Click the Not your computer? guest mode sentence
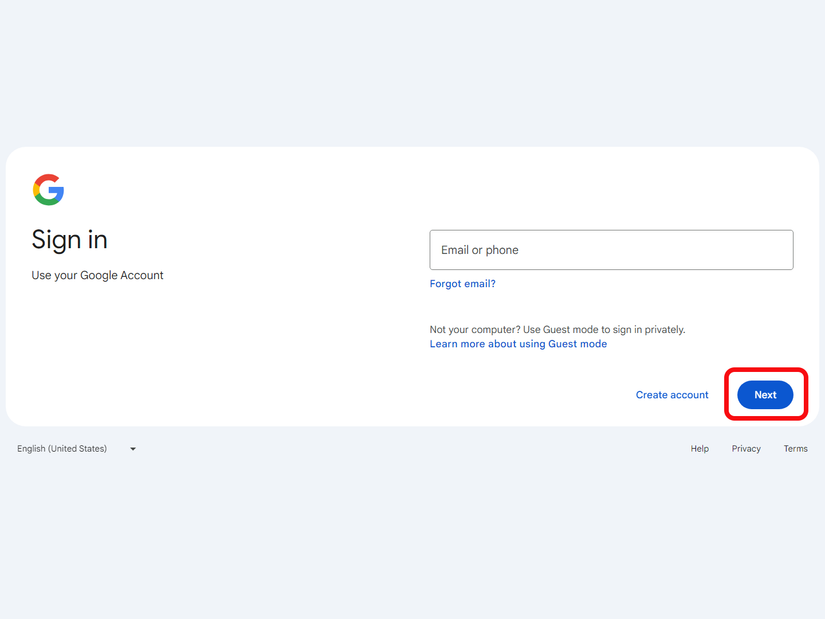 click(x=557, y=329)
